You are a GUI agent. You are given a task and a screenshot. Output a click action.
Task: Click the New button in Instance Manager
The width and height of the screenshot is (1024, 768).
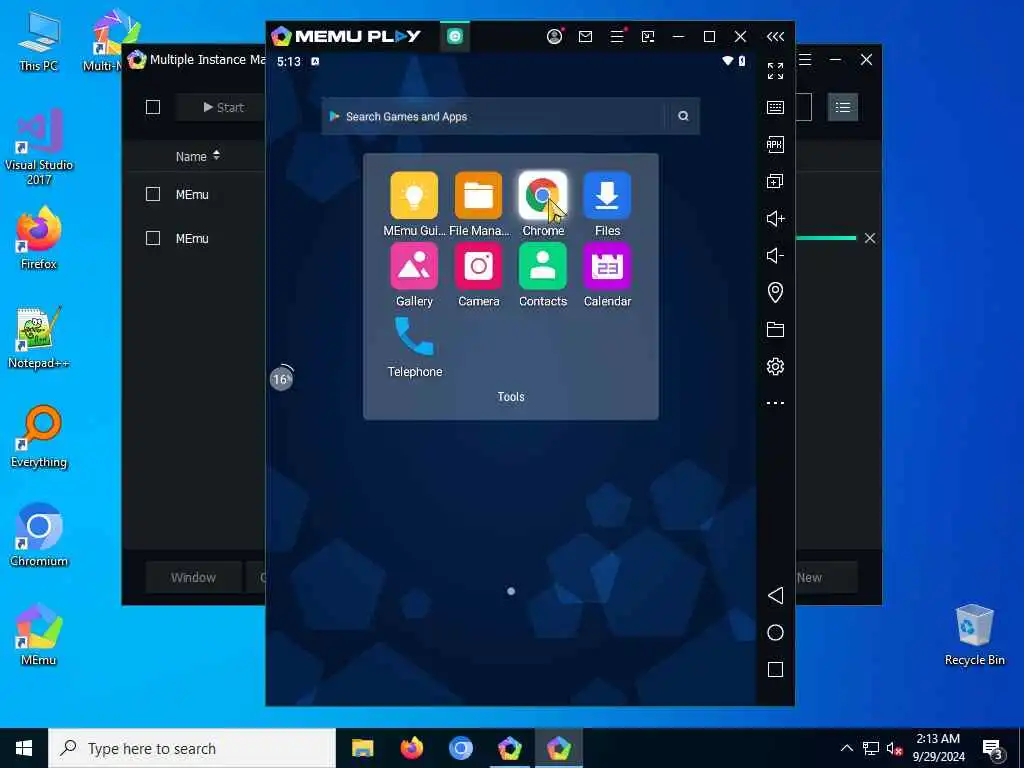(825, 577)
